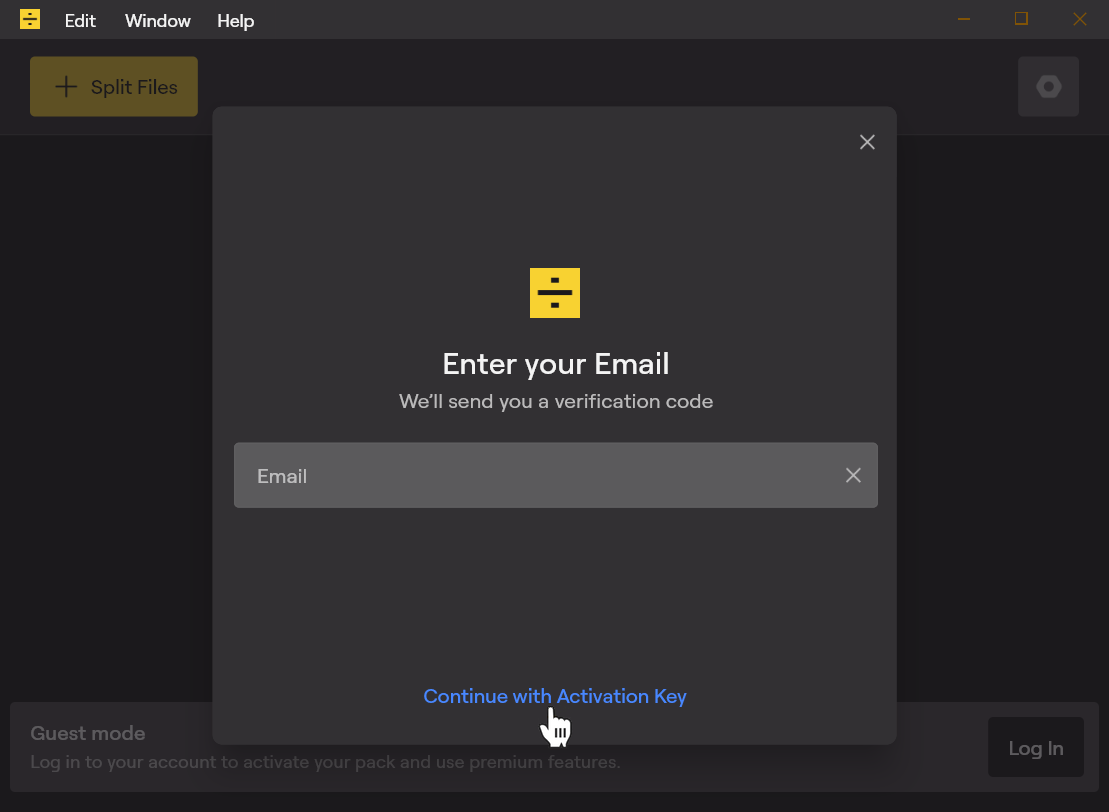Close the Enter your Email dialog
1109x812 pixels.
(x=867, y=142)
